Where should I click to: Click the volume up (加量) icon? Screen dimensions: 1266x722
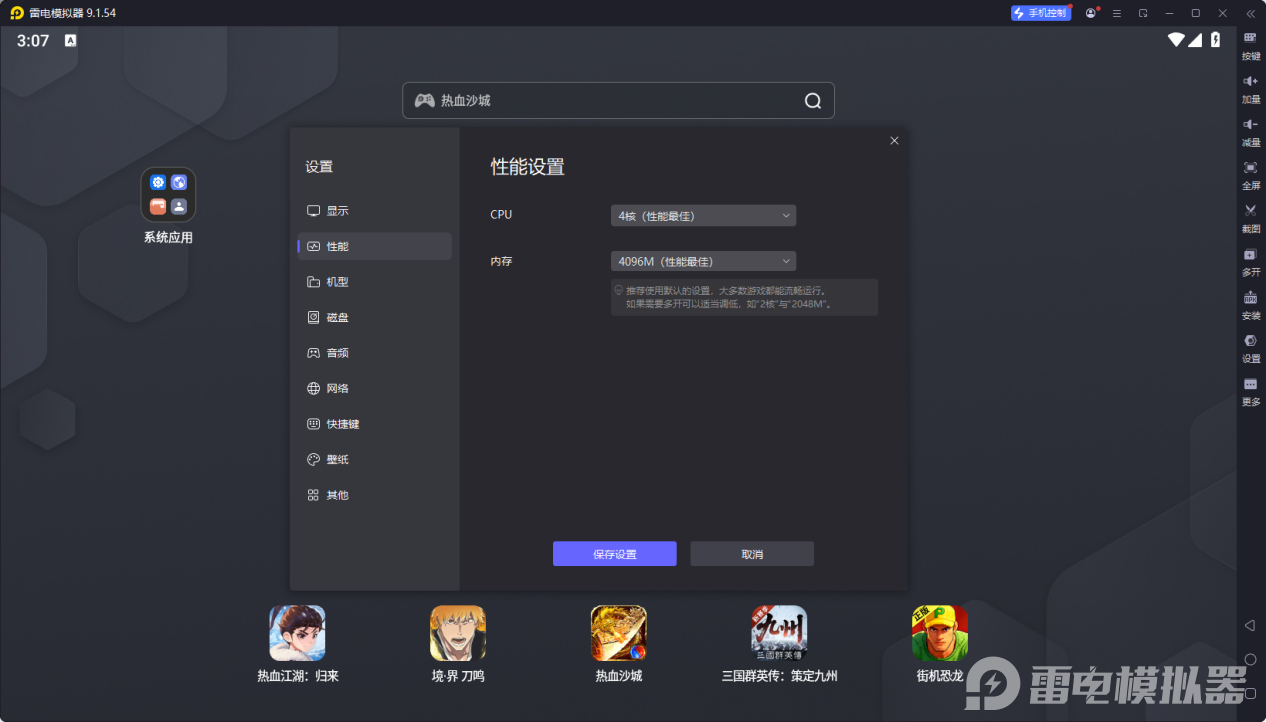tap(1249, 88)
